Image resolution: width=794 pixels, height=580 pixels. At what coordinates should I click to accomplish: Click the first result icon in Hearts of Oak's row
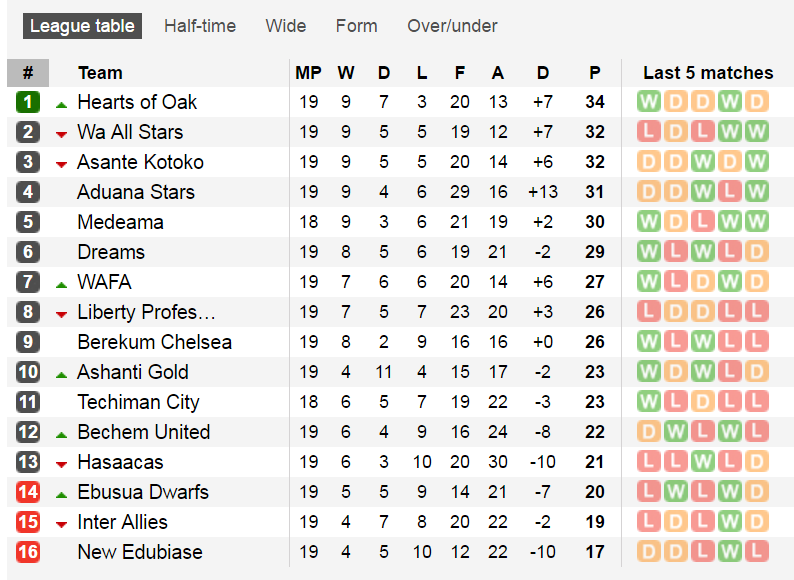[x=649, y=102]
